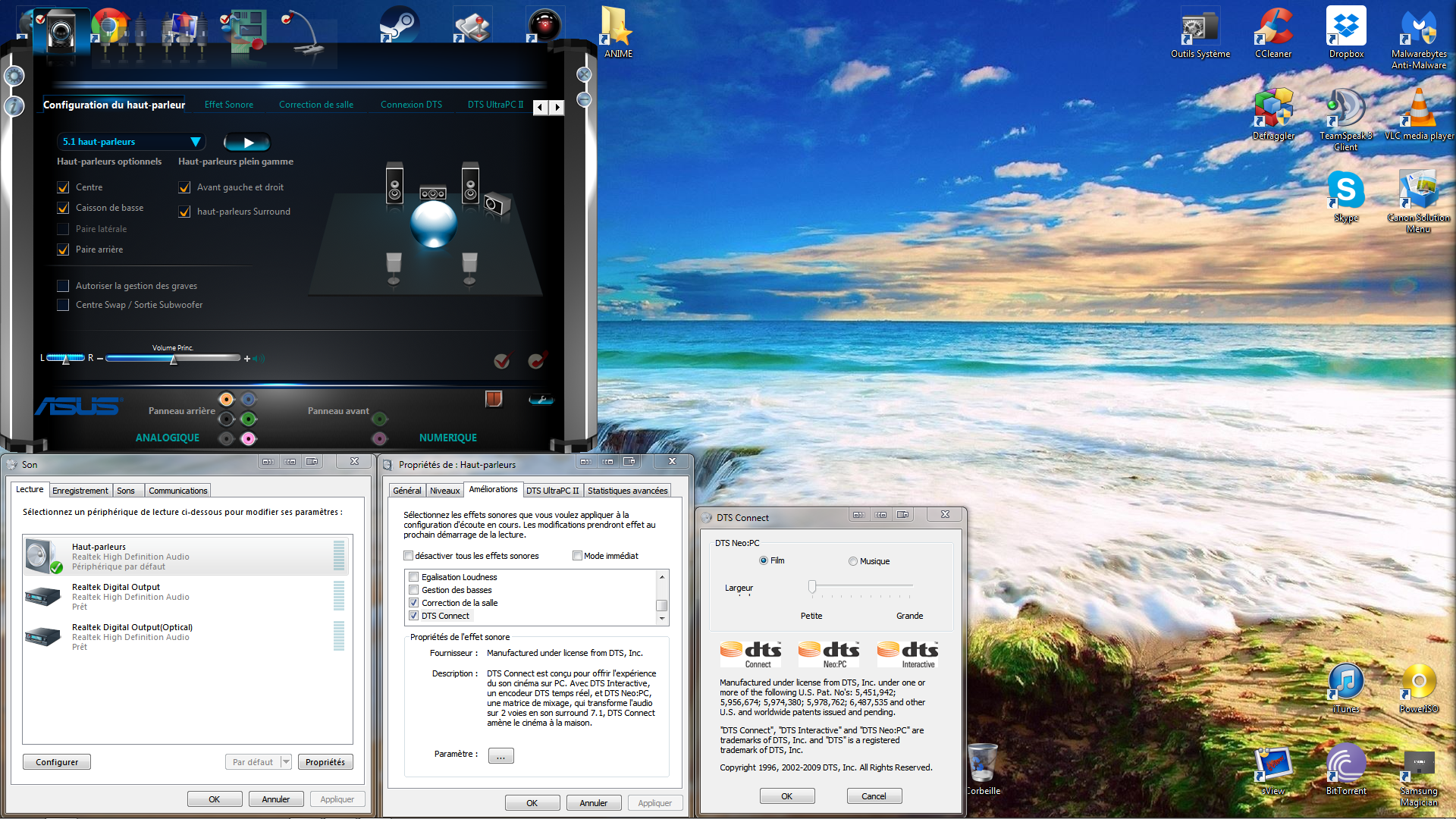Expand the Par défaut dropdown arrow
This screenshot has width=1456, height=819.
(286, 762)
